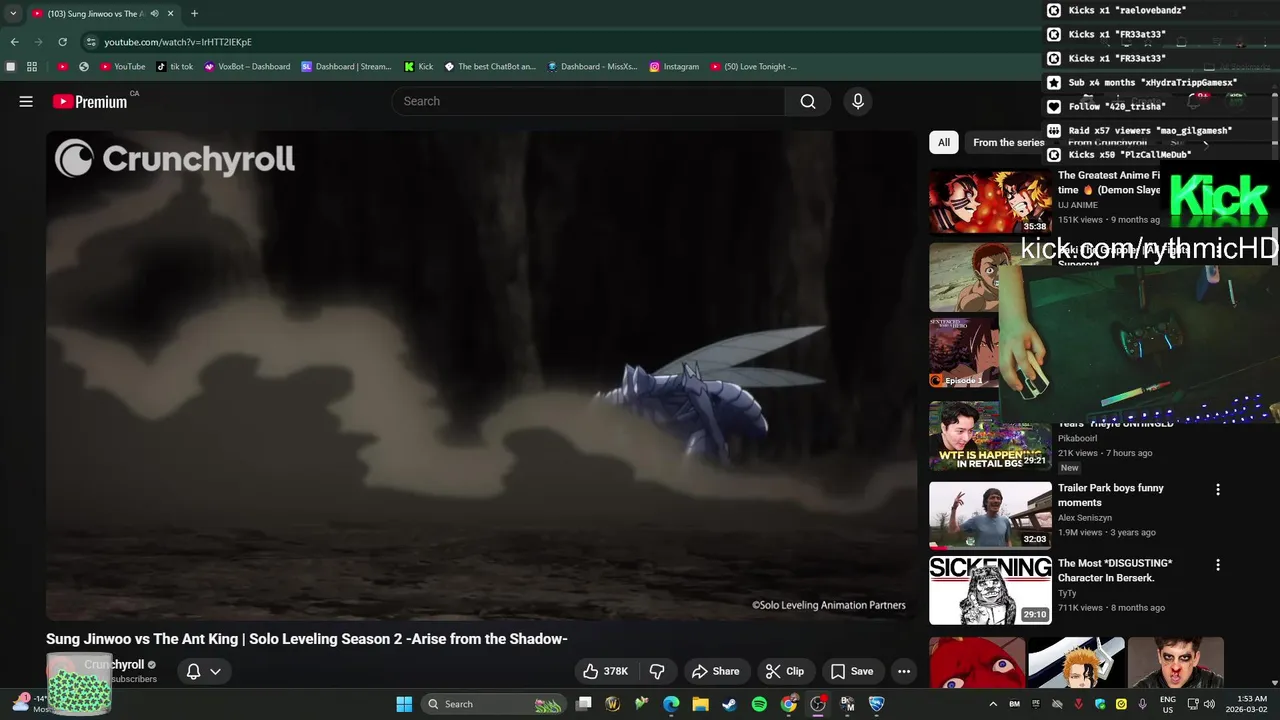Play or pause the Solo Leveling video
This screenshot has height=720, width=1280.
480,376
